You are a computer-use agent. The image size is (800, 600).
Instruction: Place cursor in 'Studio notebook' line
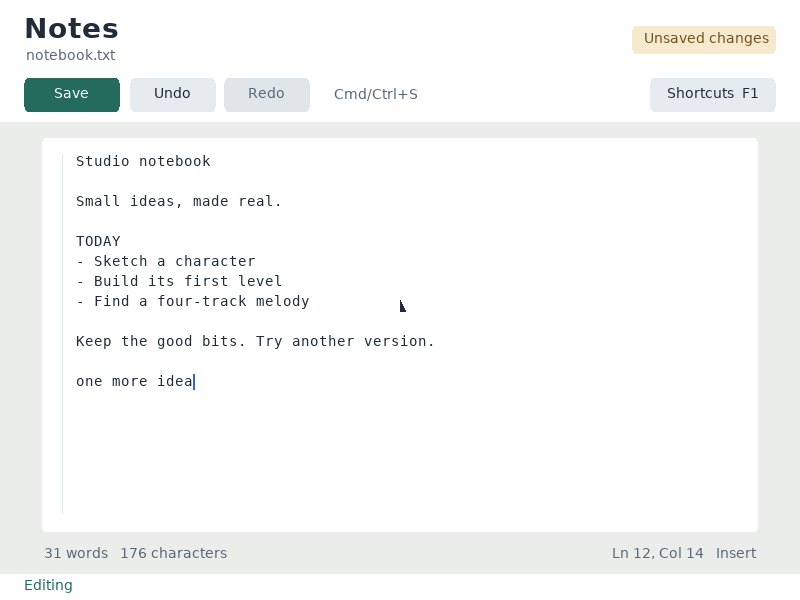[143, 161]
